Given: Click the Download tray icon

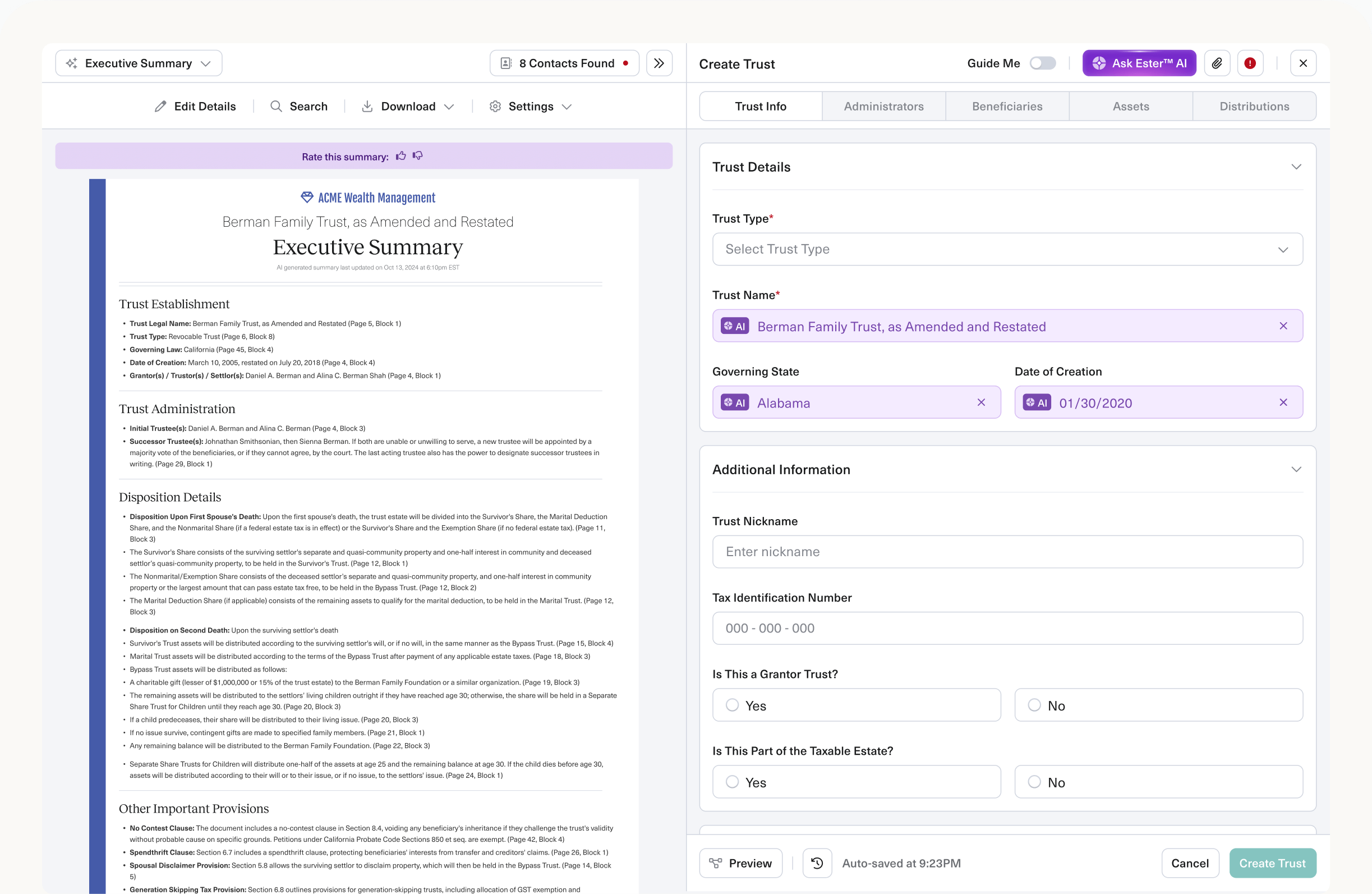Looking at the screenshot, I should coord(367,106).
